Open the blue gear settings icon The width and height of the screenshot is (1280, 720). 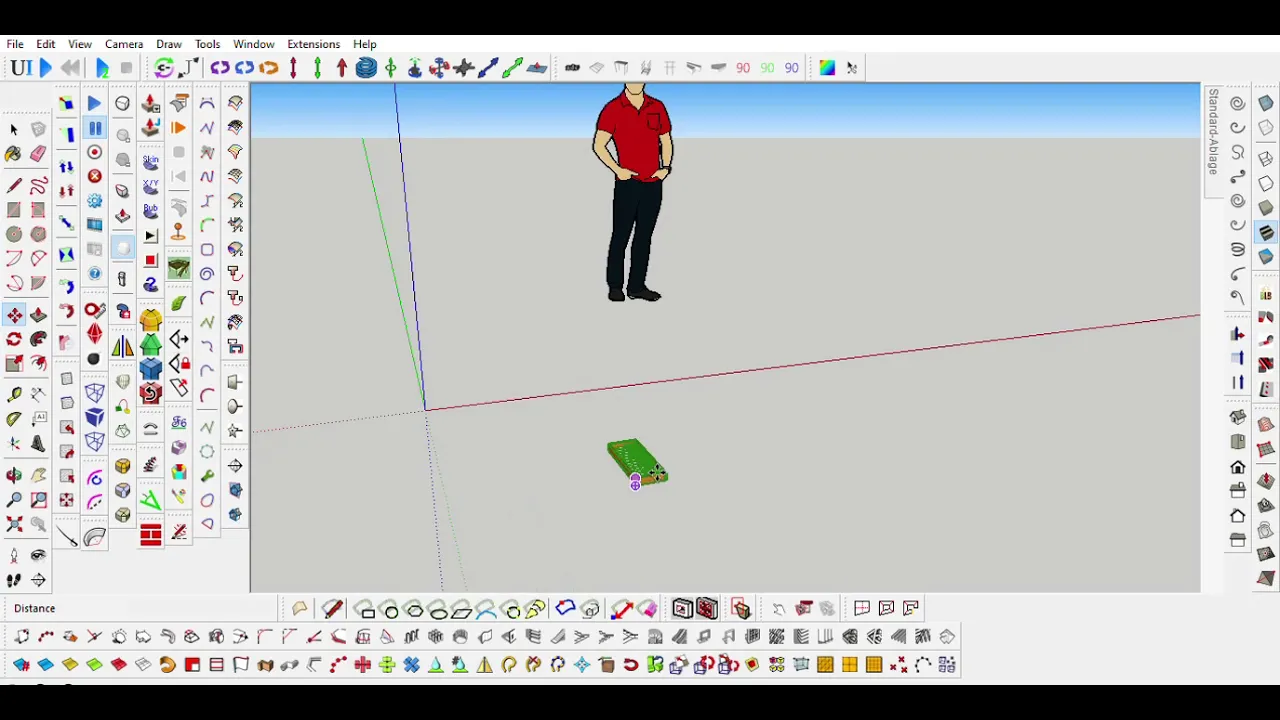tap(94, 200)
